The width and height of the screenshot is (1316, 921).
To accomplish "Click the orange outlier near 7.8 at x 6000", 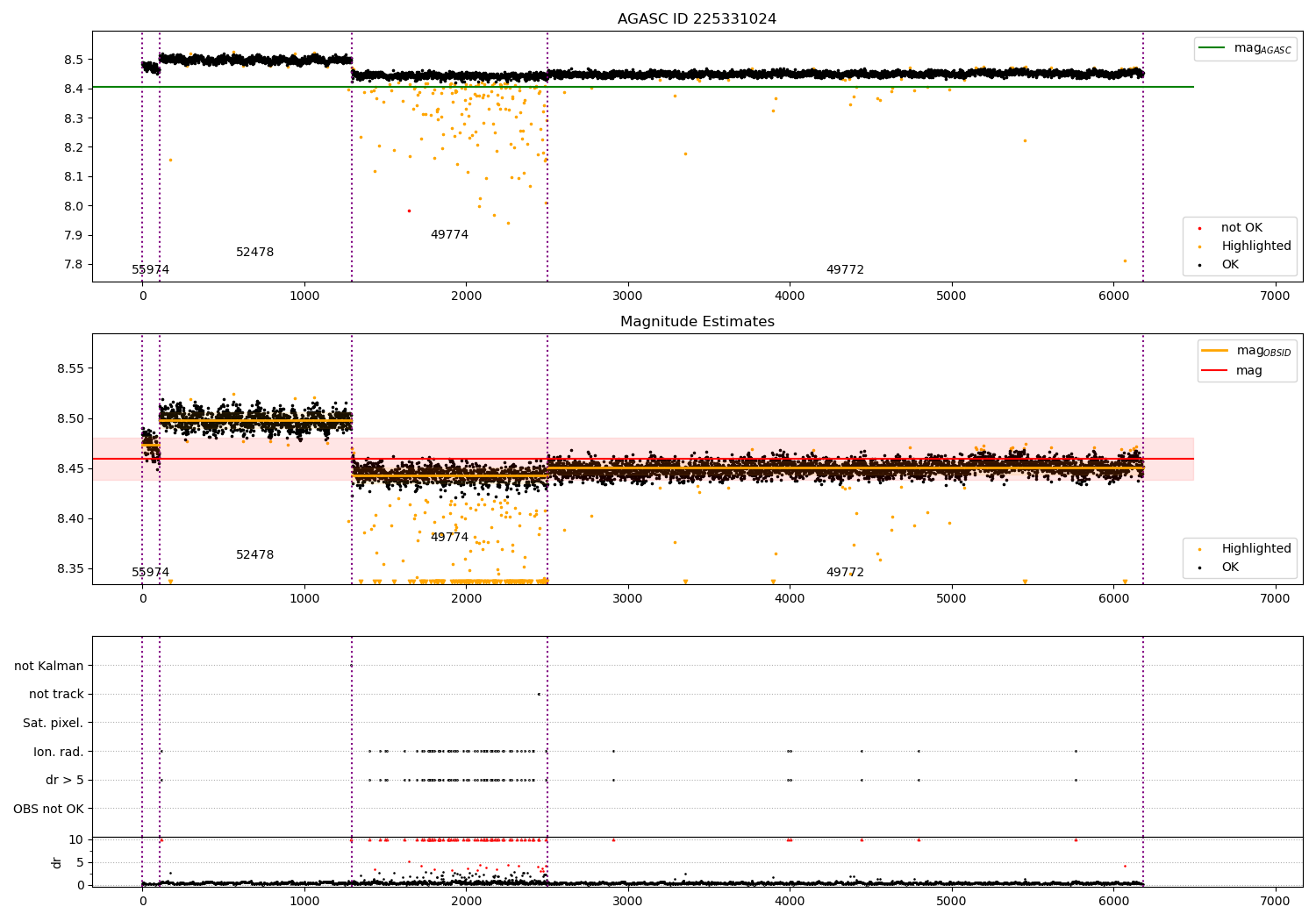I will click(1125, 261).
